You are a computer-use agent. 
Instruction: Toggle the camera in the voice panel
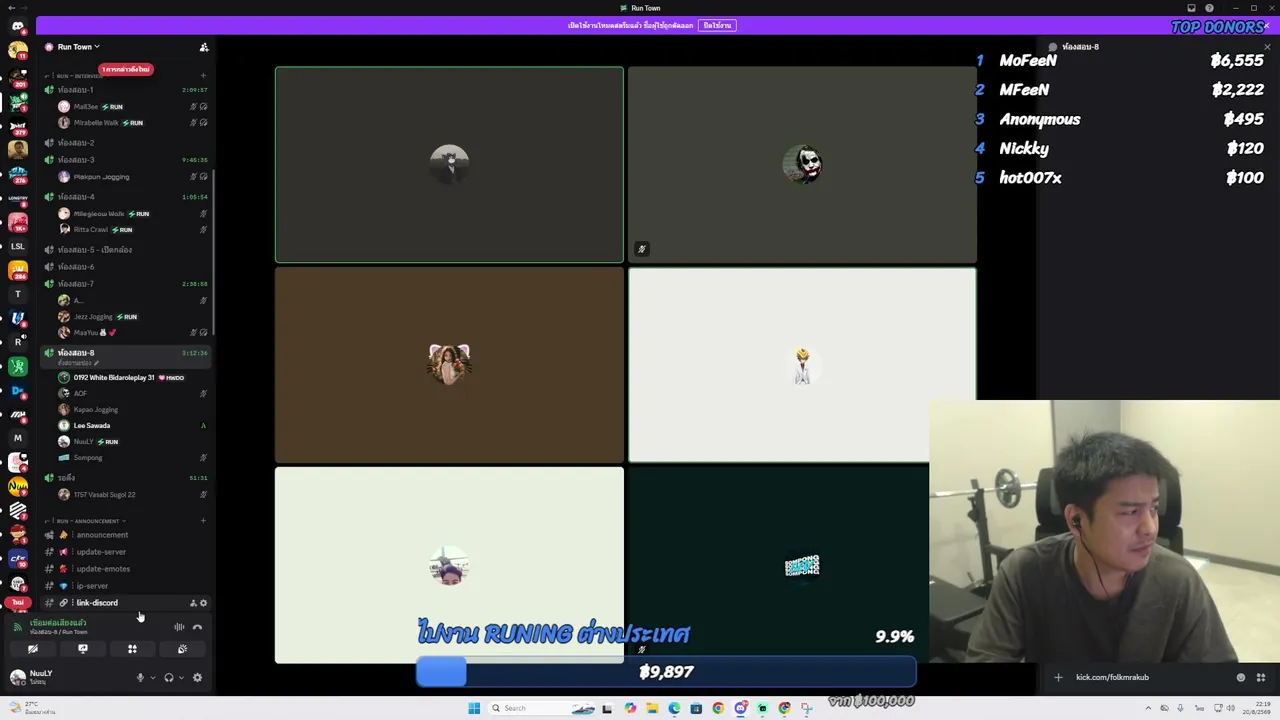[x=33, y=649]
